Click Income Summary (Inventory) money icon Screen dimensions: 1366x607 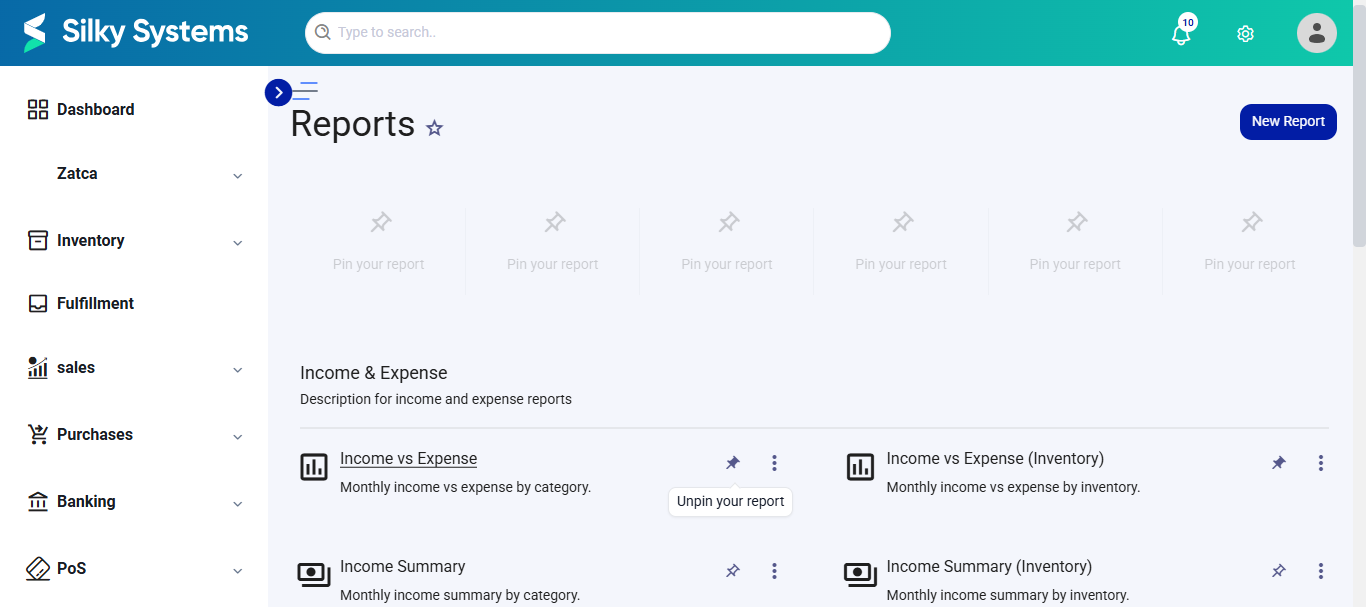tap(860, 574)
